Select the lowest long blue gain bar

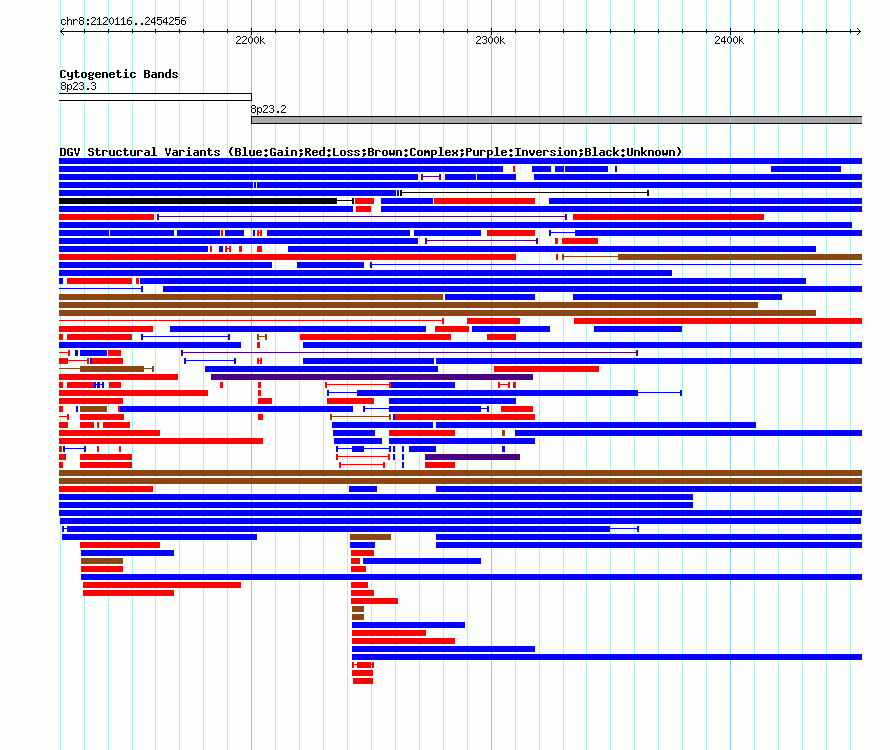[x=607, y=657]
